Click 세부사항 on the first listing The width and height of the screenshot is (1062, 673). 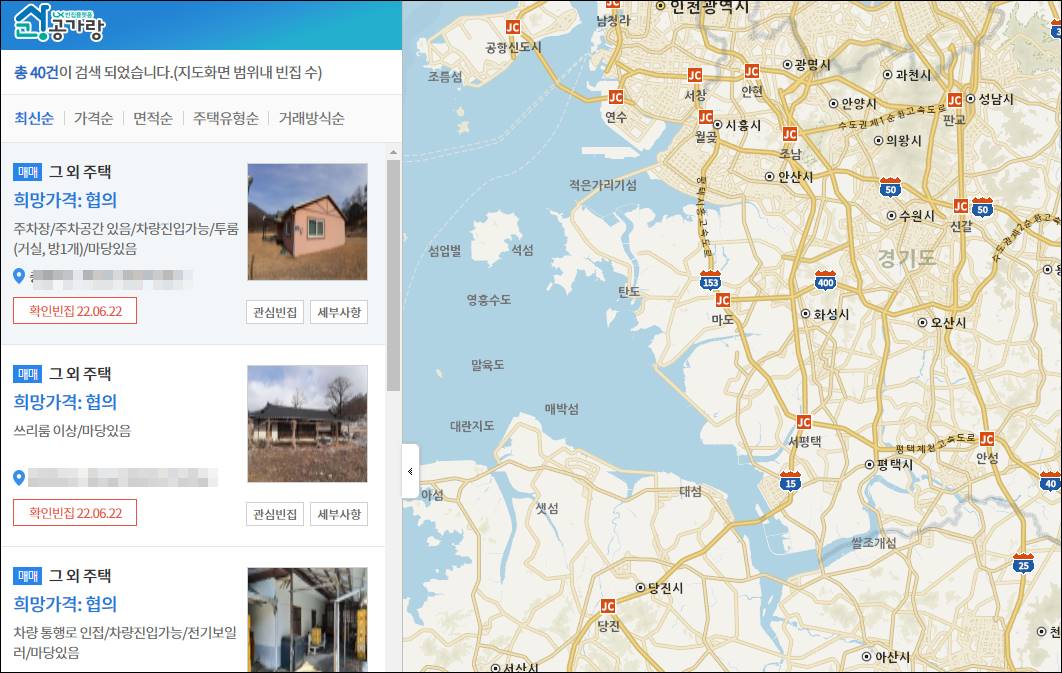(x=339, y=312)
